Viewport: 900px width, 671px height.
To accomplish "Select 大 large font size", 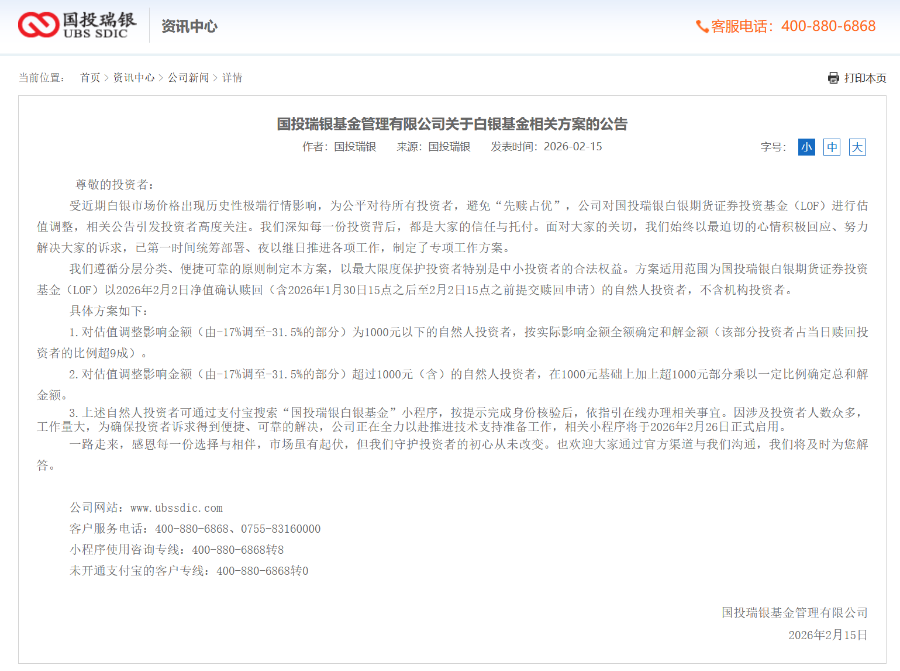I will point(858,146).
